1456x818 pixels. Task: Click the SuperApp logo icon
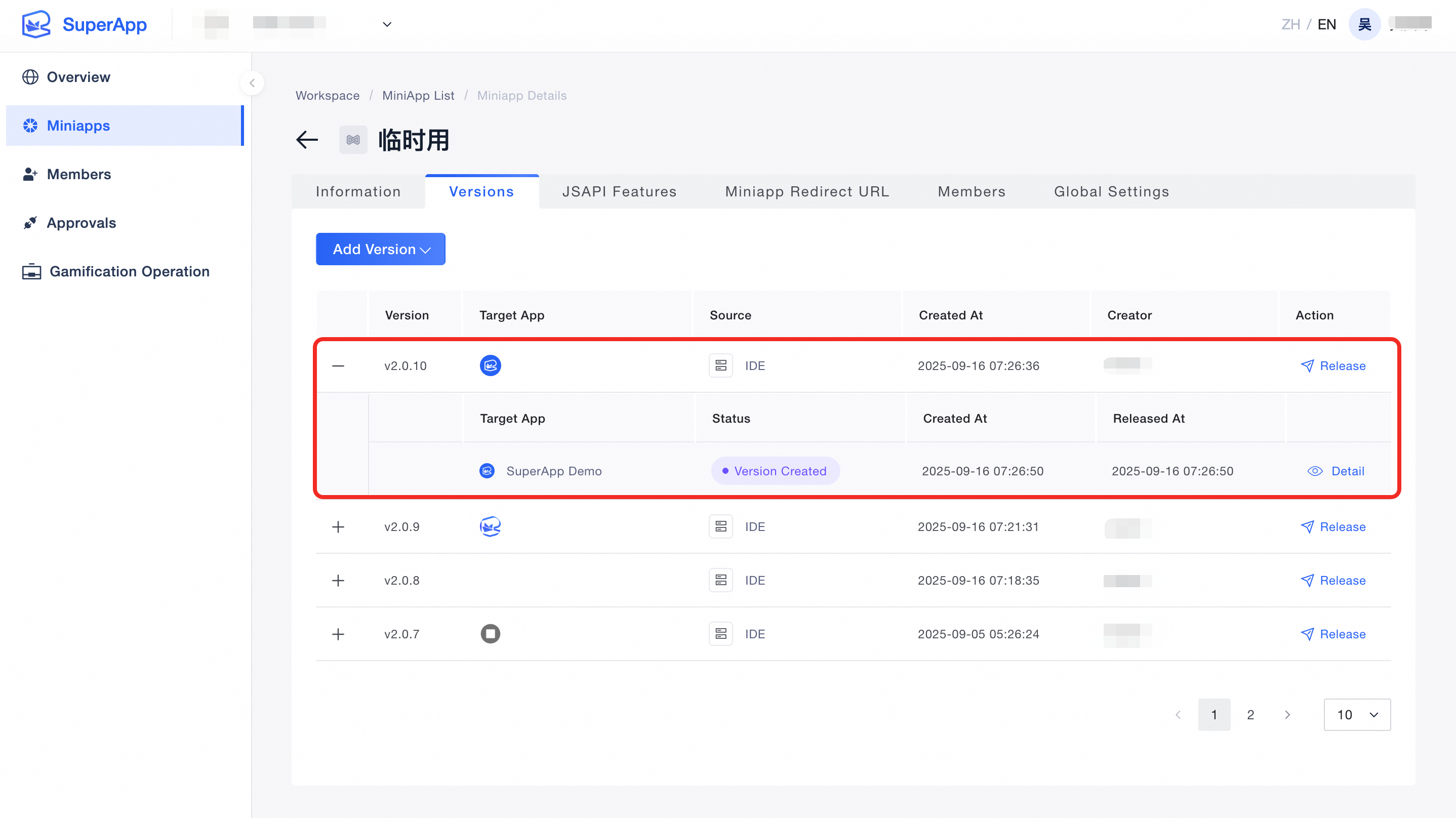click(x=35, y=24)
